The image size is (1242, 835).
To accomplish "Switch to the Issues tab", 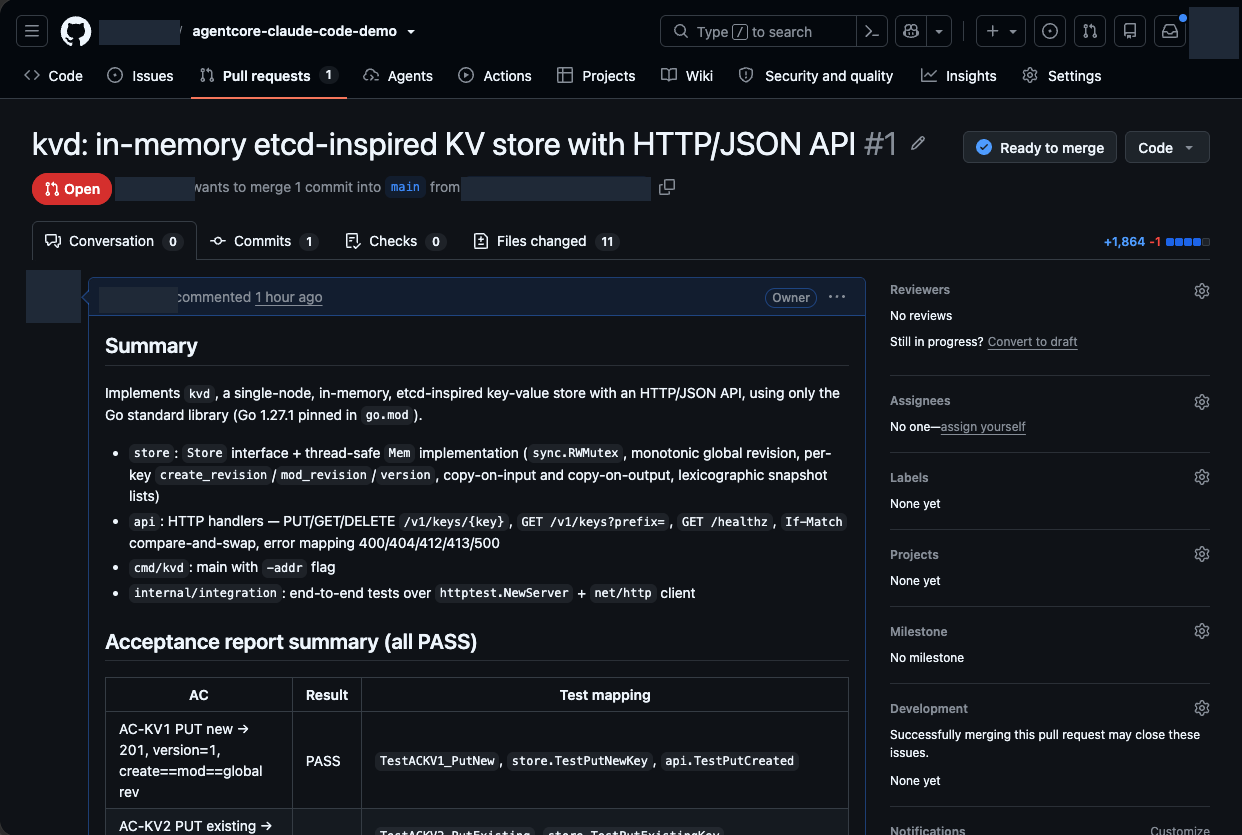I will pyautogui.click(x=141, y=75).
